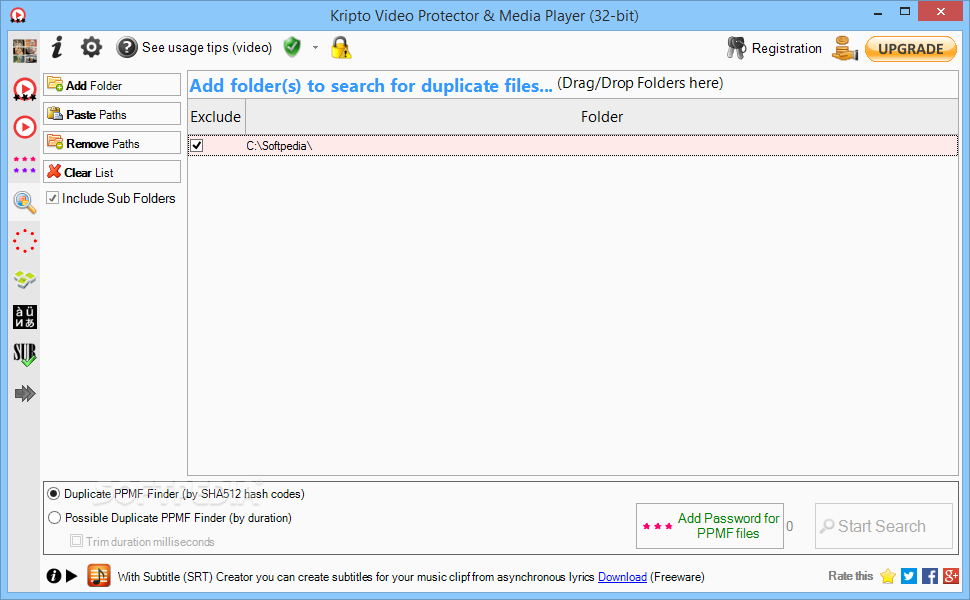Click Add Password for PPMF files

[710, 526]
